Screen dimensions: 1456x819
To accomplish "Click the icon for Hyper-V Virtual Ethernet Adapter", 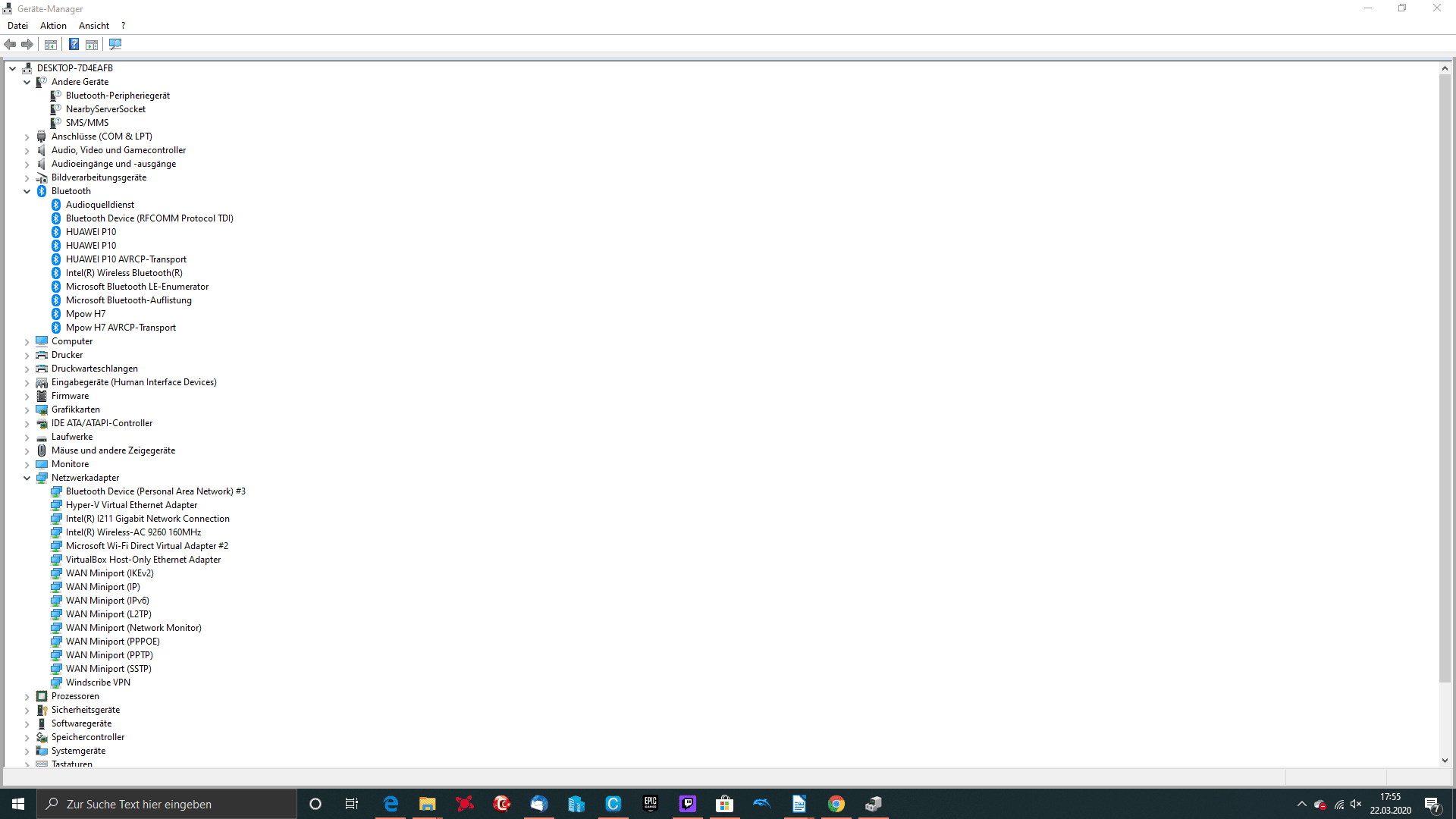I will coord(56,505).
